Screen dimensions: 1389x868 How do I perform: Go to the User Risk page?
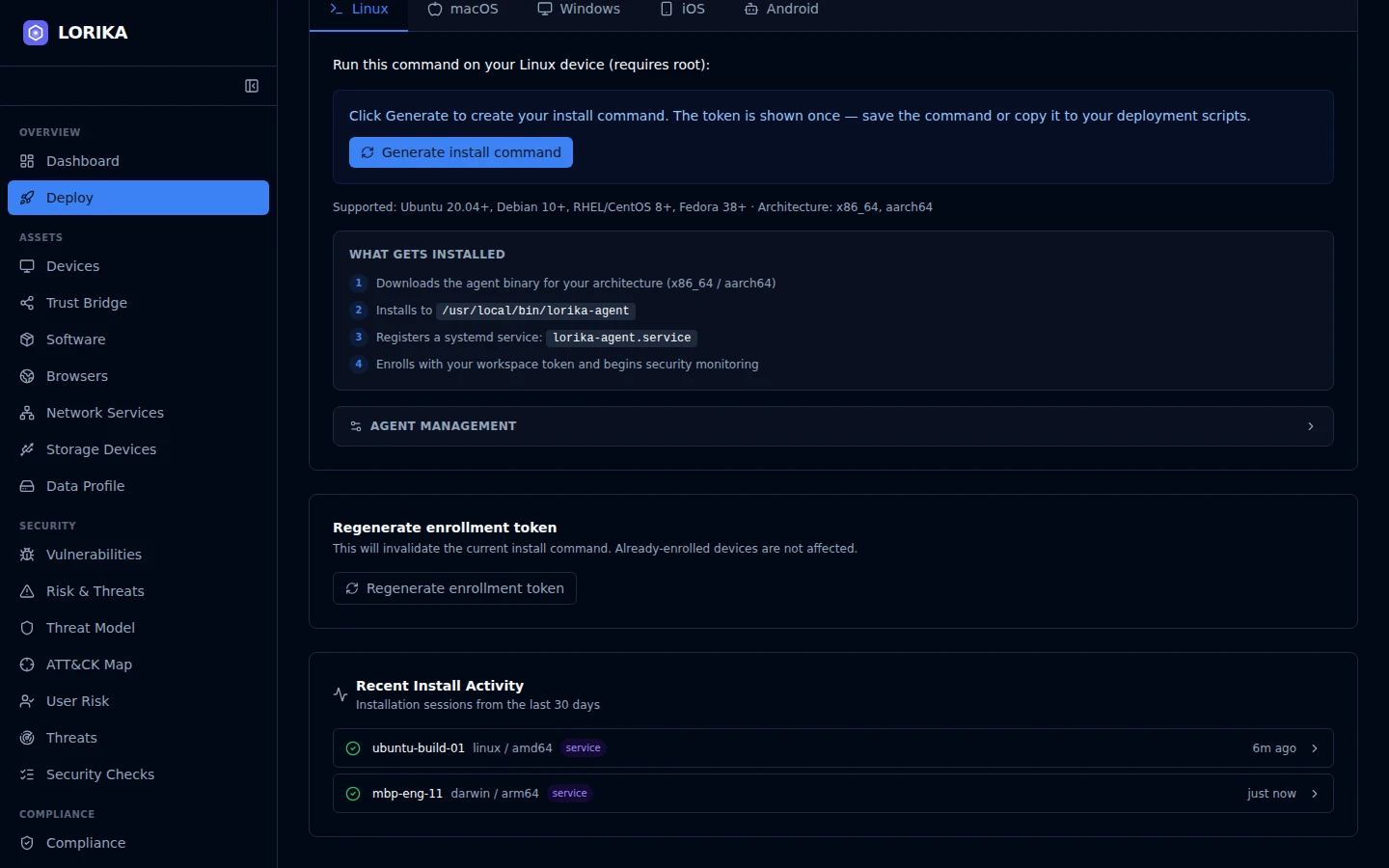(x=138, y=701)
